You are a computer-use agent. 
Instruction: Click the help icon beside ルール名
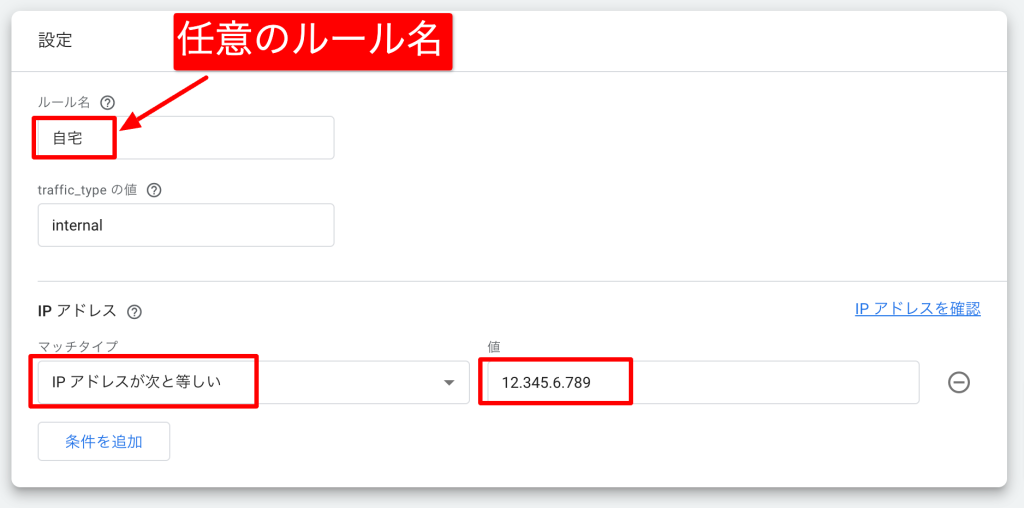108,102
